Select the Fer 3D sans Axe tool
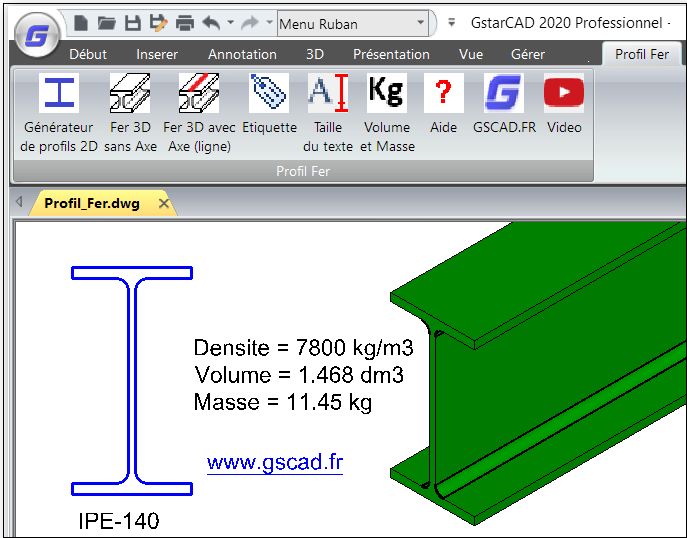687x538 pixels. coord(130,113)
